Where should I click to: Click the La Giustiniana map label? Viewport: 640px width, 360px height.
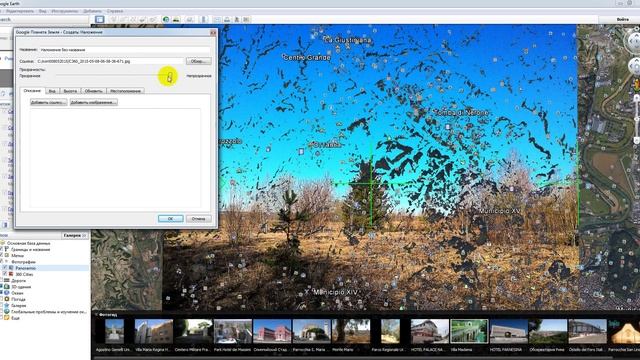point(347,40)
